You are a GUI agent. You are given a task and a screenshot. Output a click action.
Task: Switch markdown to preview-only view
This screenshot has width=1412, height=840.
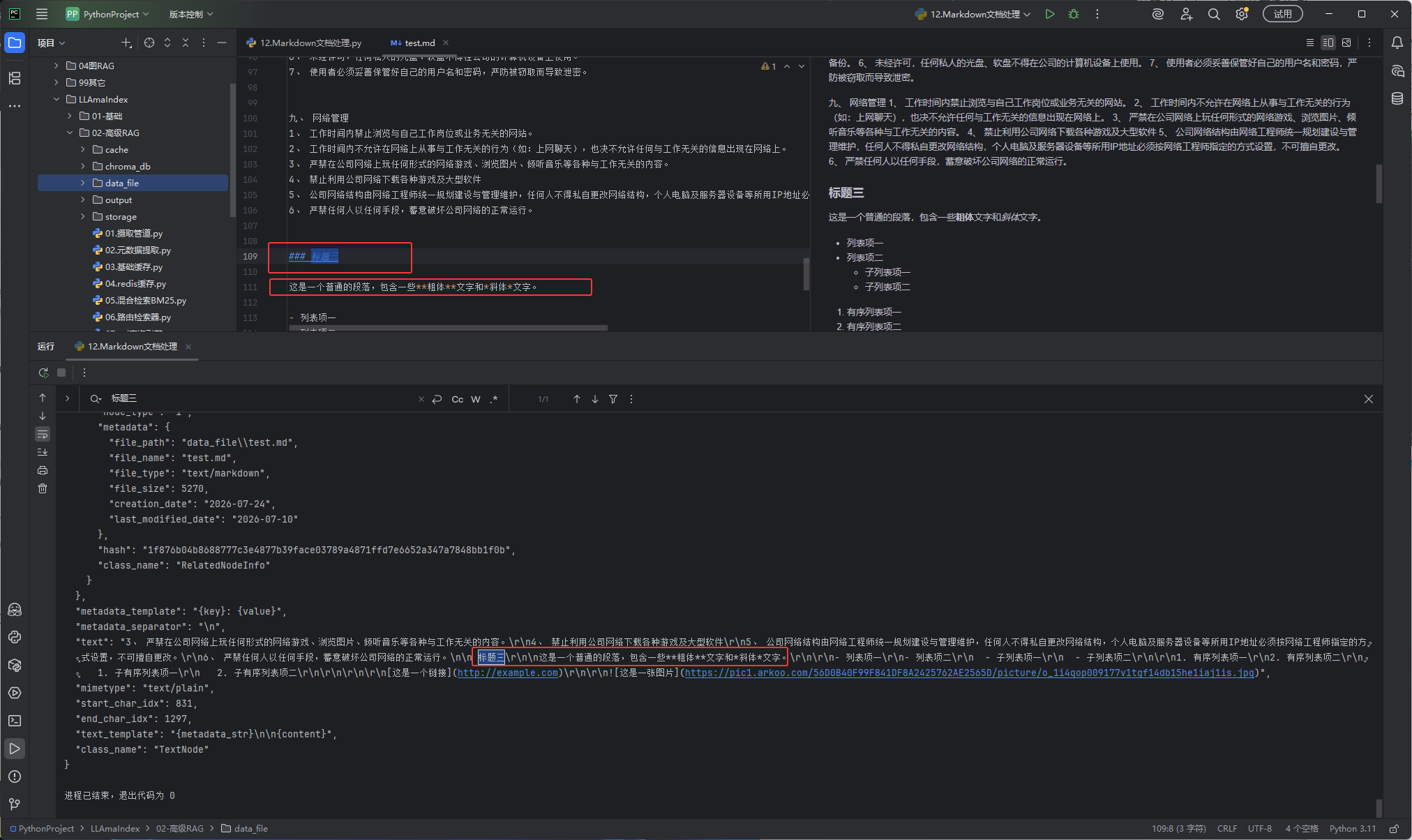pos(1346,43)
